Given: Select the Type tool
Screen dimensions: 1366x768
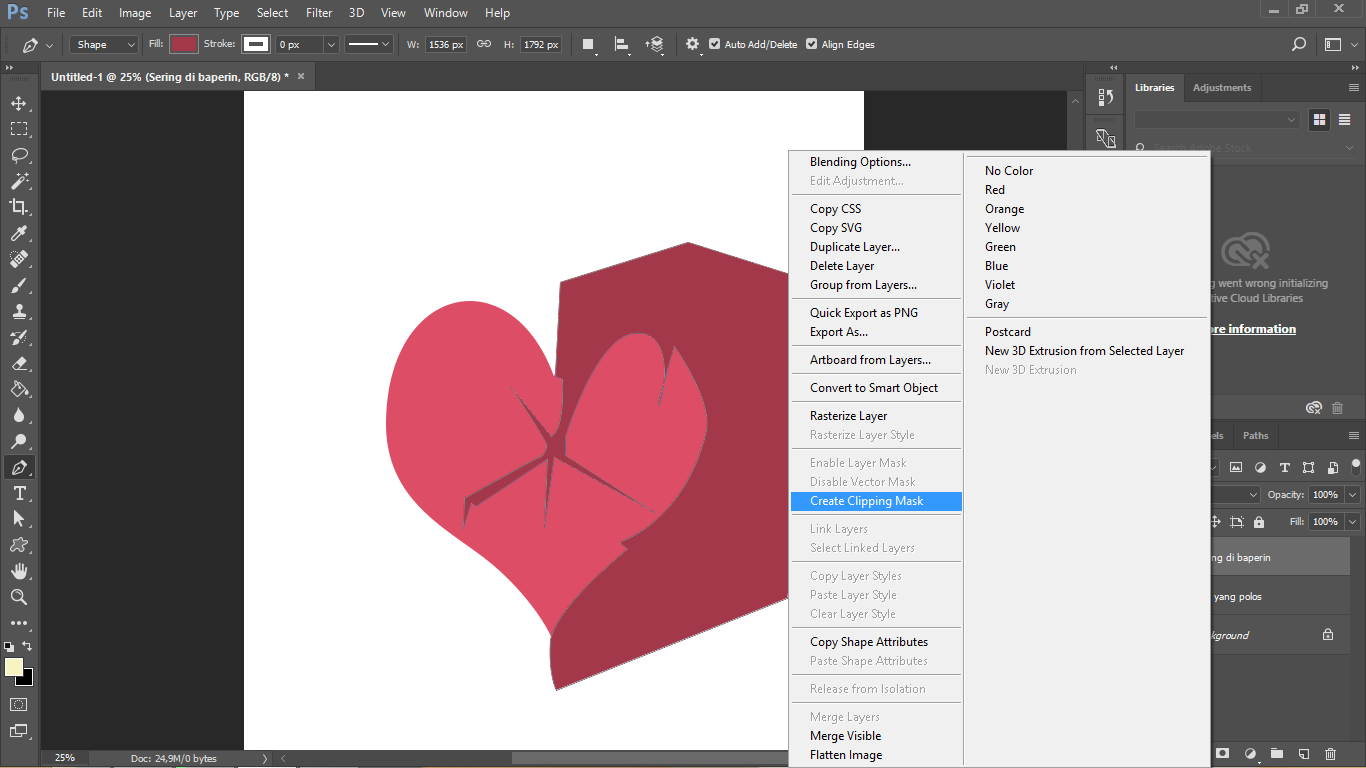Looking at the screenshot, I should 18,493.
